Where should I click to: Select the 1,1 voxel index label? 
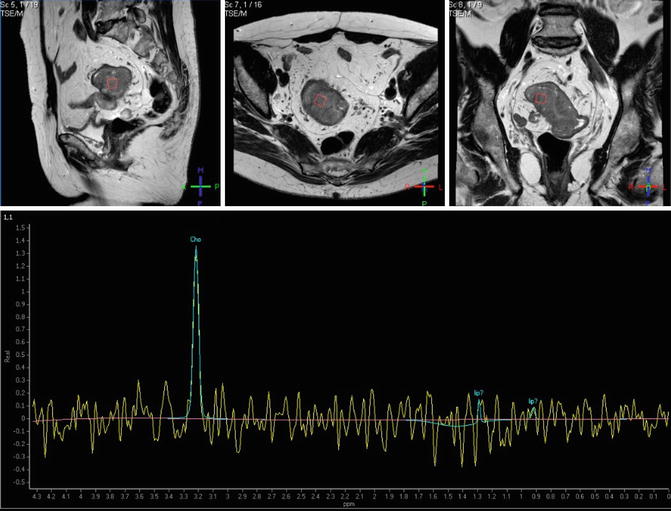coord(8,217)
